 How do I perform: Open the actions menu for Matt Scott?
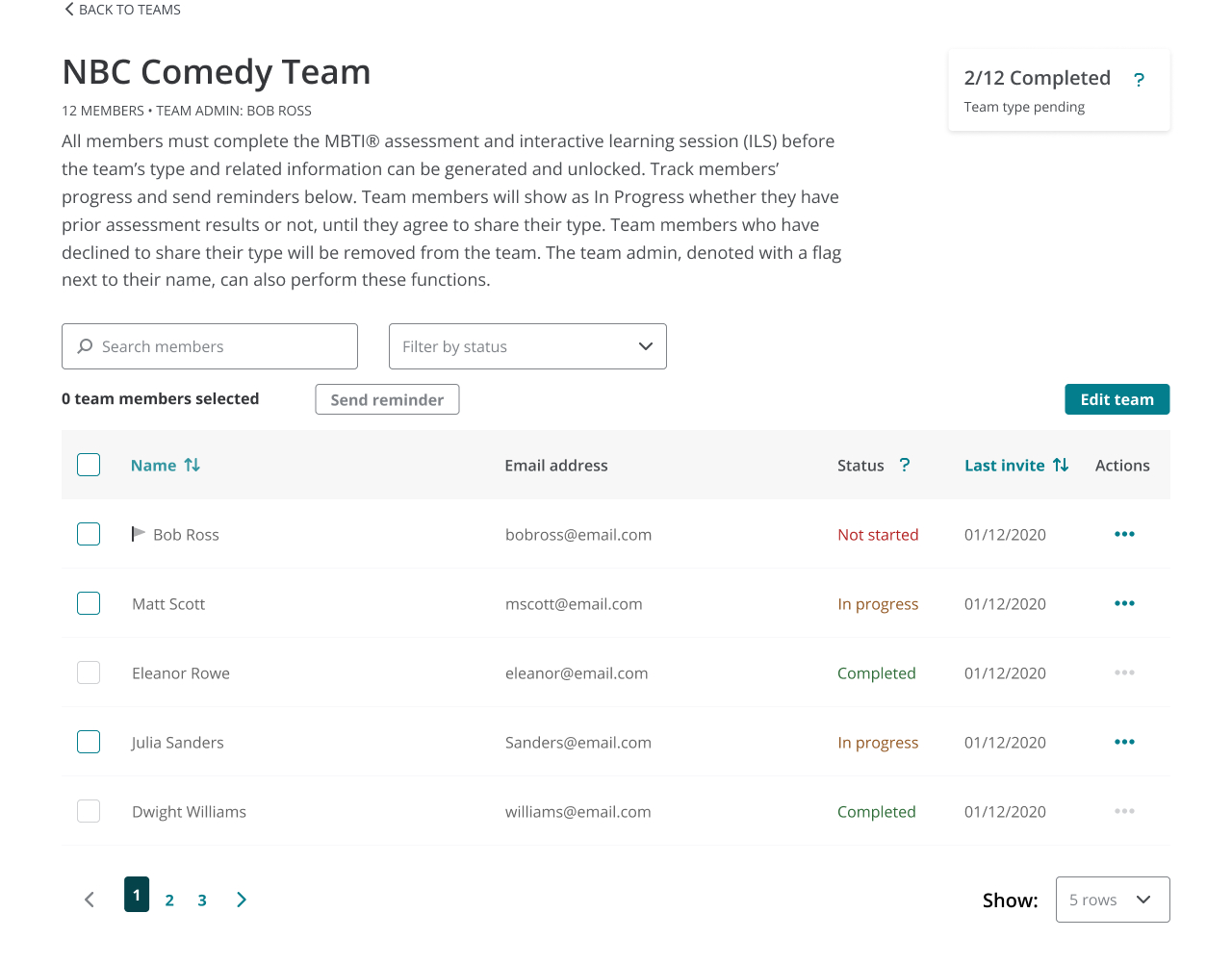[x=1124, y=603]
